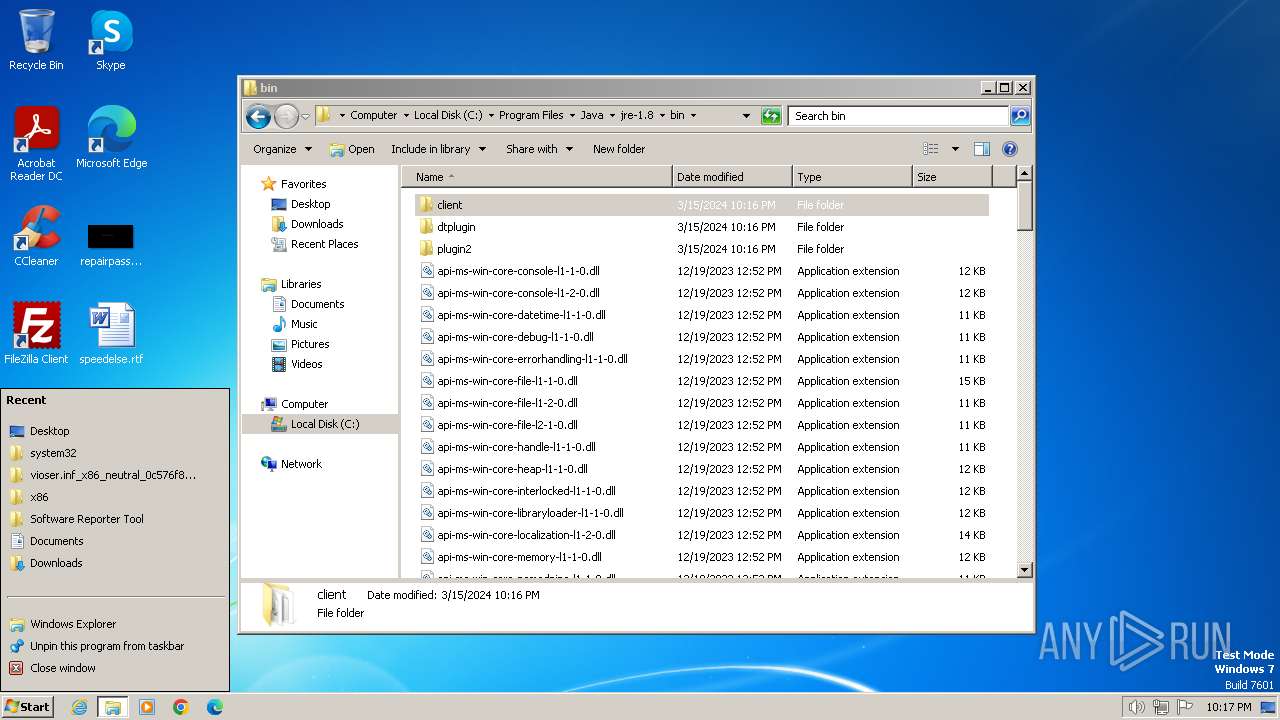Open Software Reporter Tool recent entry

pyautogui.click(x=117, y=519)
